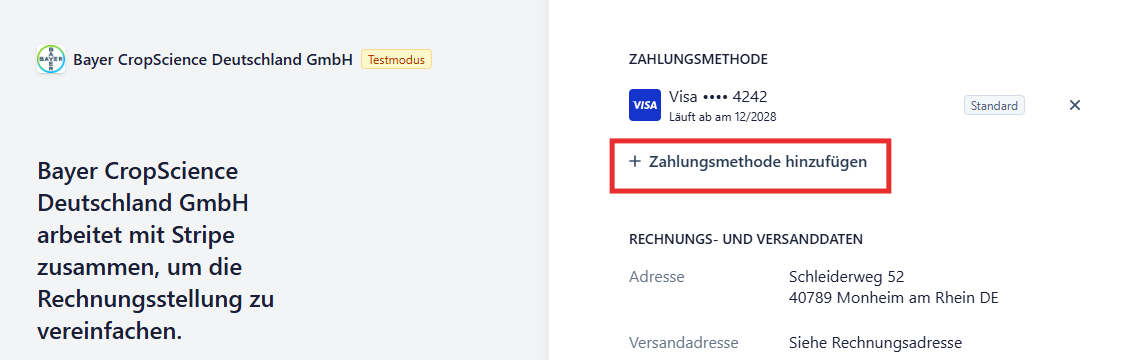Screen dimensions: 1139x360
Task: Click the blue Visa card icon
Action: click(644, 105)
